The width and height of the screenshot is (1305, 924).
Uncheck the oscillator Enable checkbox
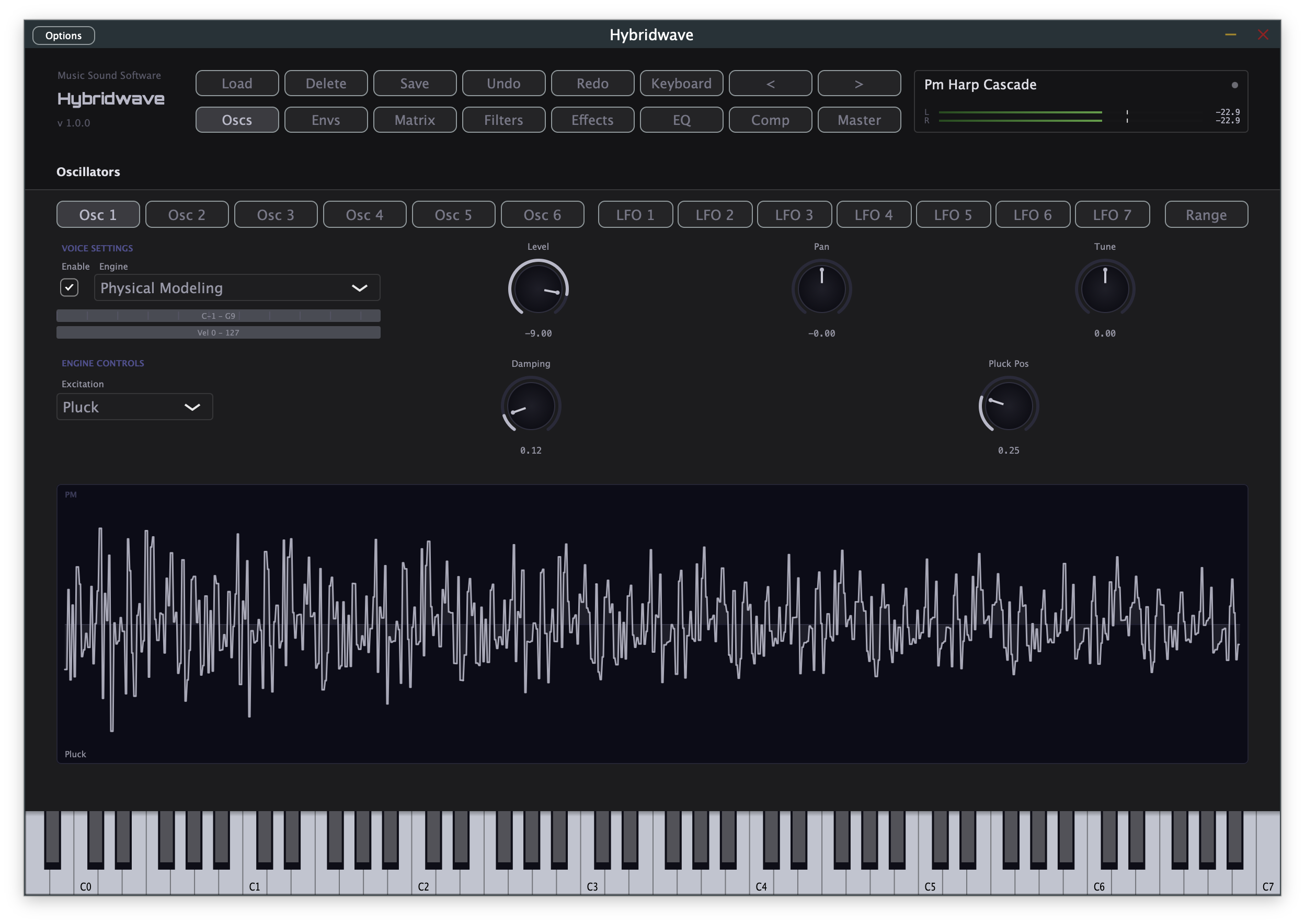pyautogui.click(x=70, y=287)
